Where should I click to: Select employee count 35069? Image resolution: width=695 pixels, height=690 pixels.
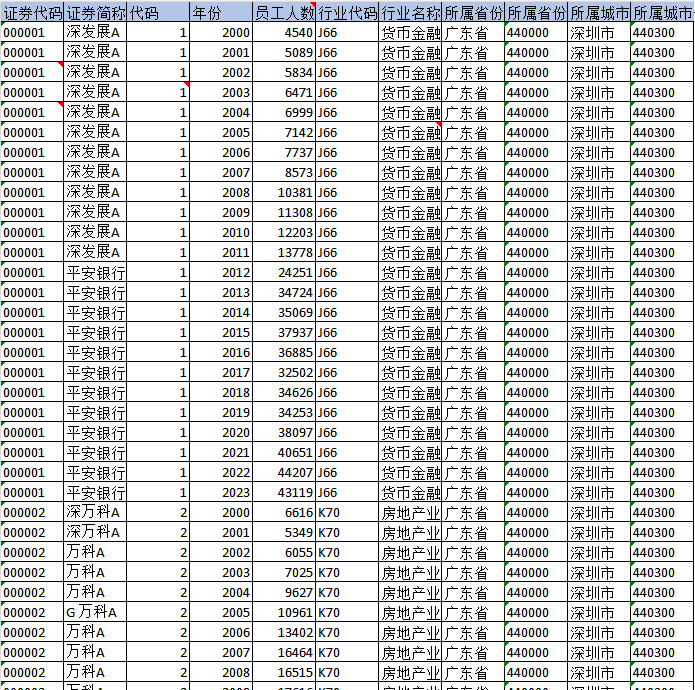pos(284,312)
